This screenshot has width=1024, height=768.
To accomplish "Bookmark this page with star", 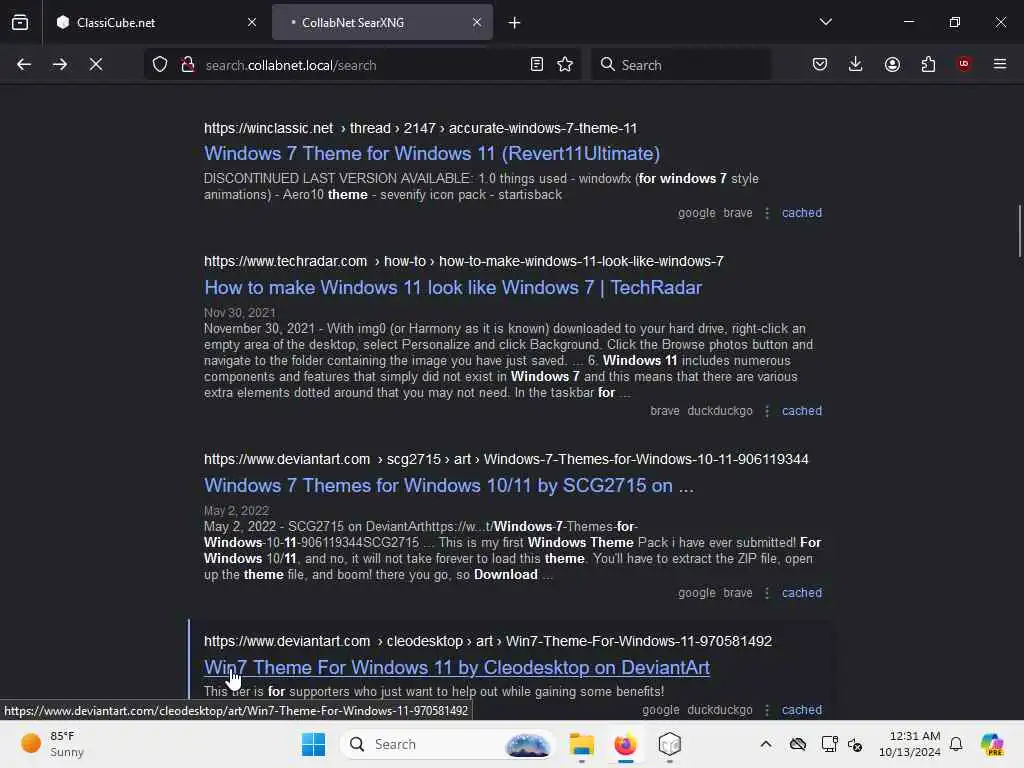I will pyautogui.click(x=565, y=64).
